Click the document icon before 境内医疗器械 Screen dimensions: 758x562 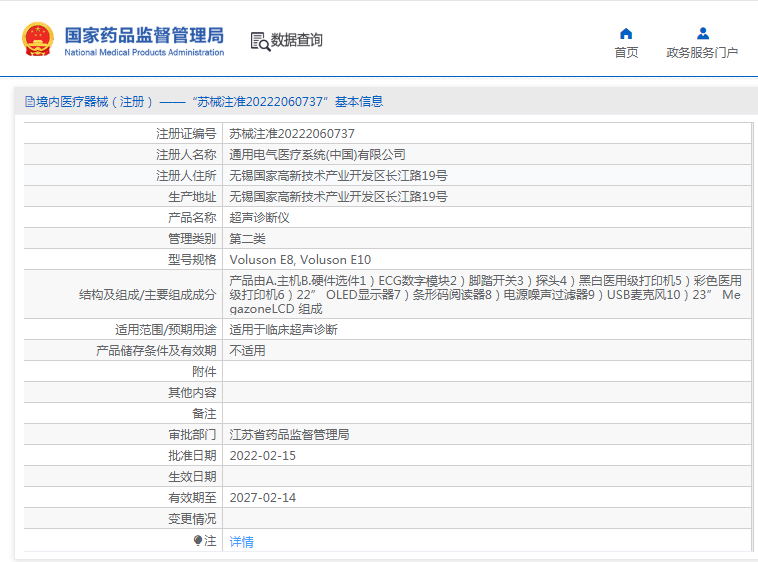(x=29, y=101)
